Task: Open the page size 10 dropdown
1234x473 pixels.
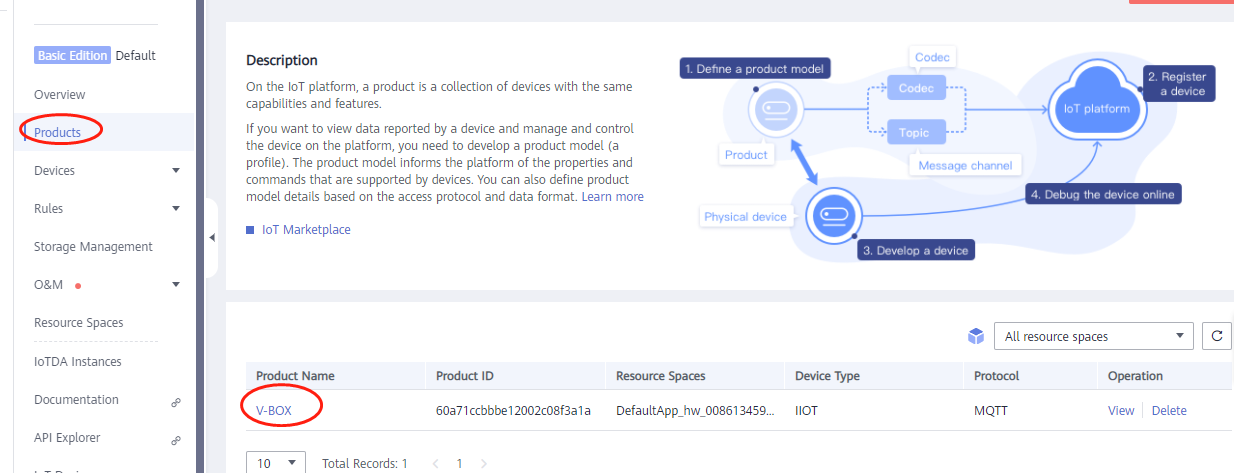Action: point(276,463)
